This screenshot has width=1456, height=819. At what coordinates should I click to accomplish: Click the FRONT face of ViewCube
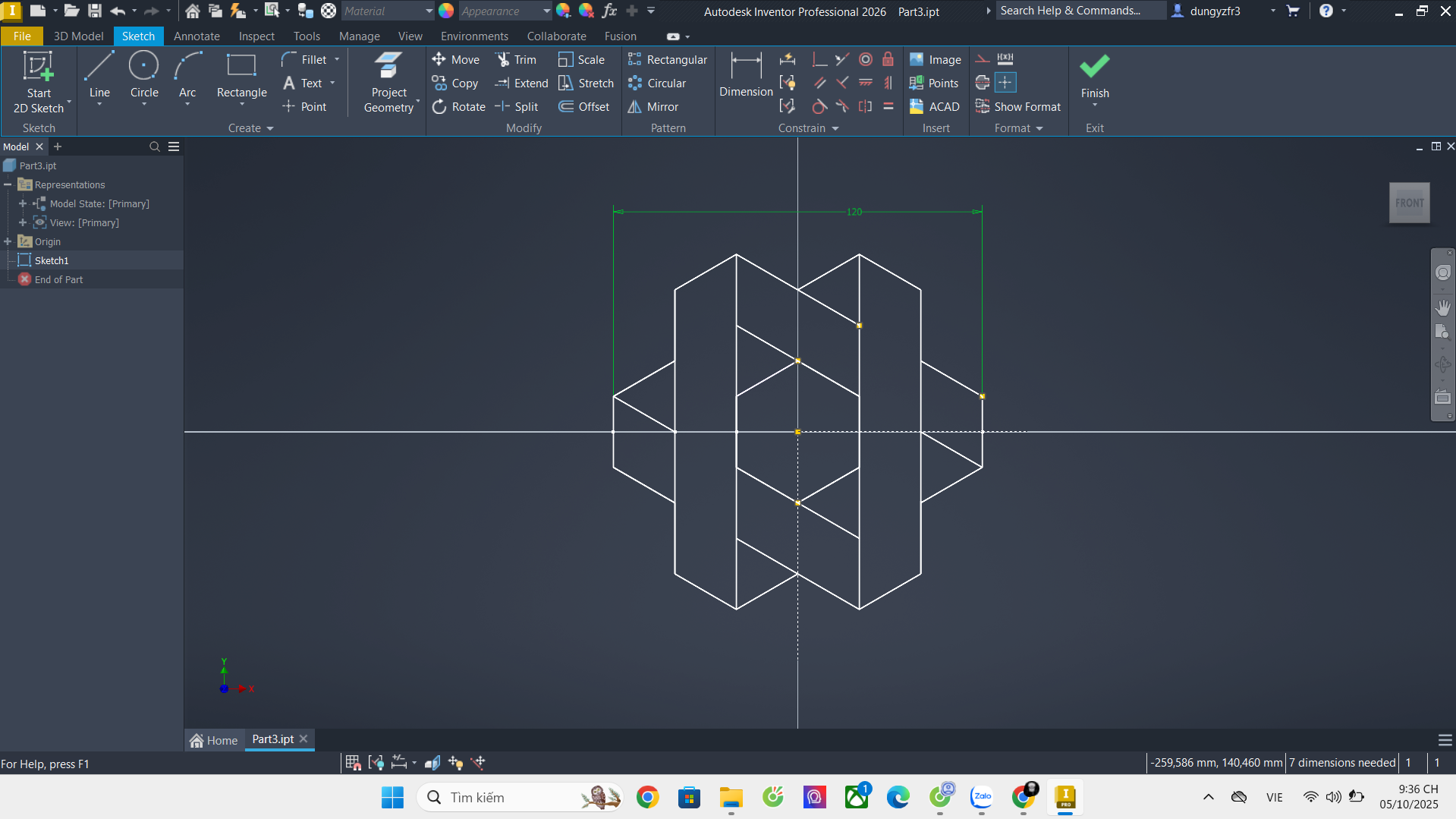[1409, 203]
